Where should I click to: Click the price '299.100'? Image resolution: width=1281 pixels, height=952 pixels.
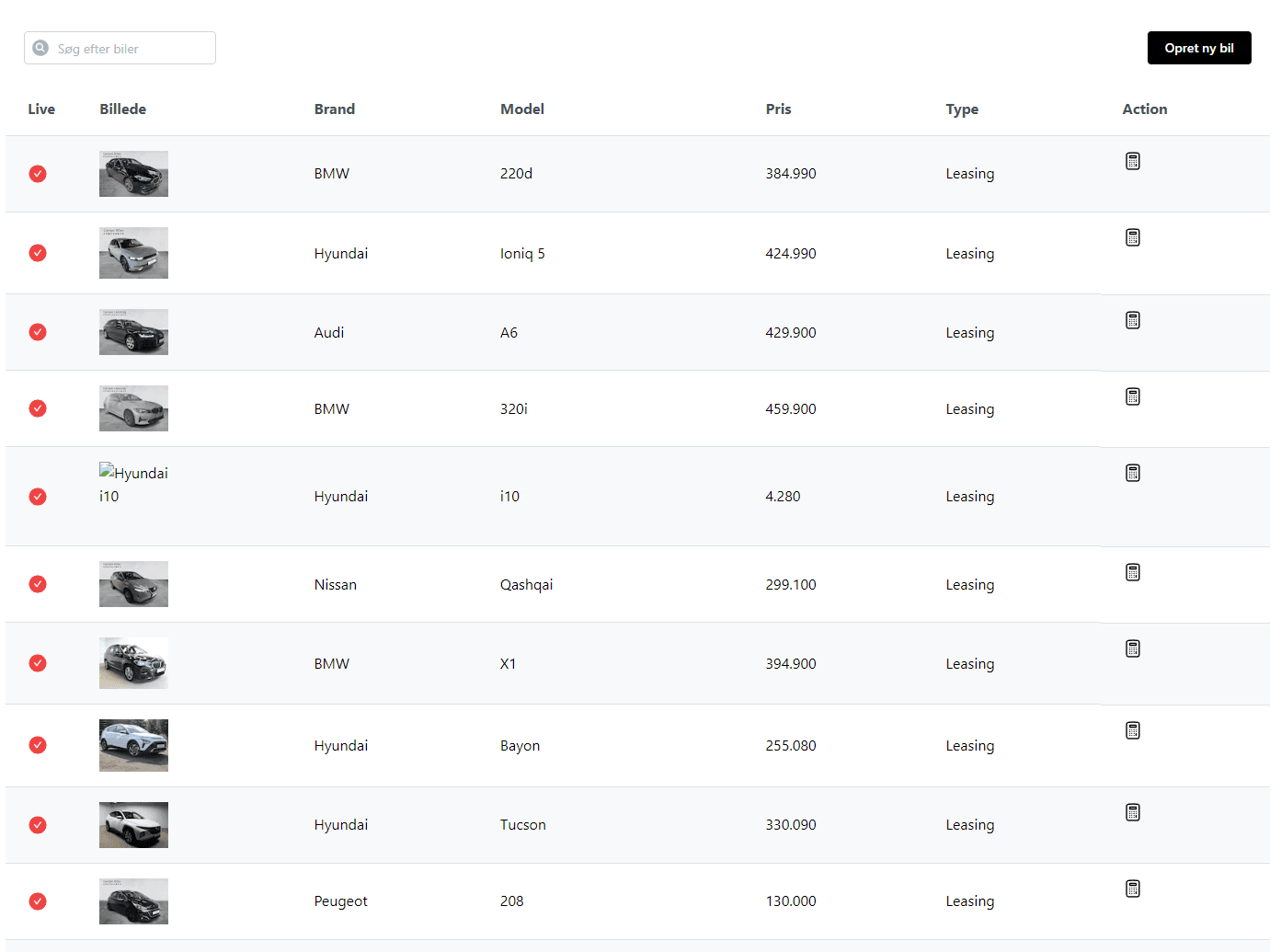pos(791,585)
